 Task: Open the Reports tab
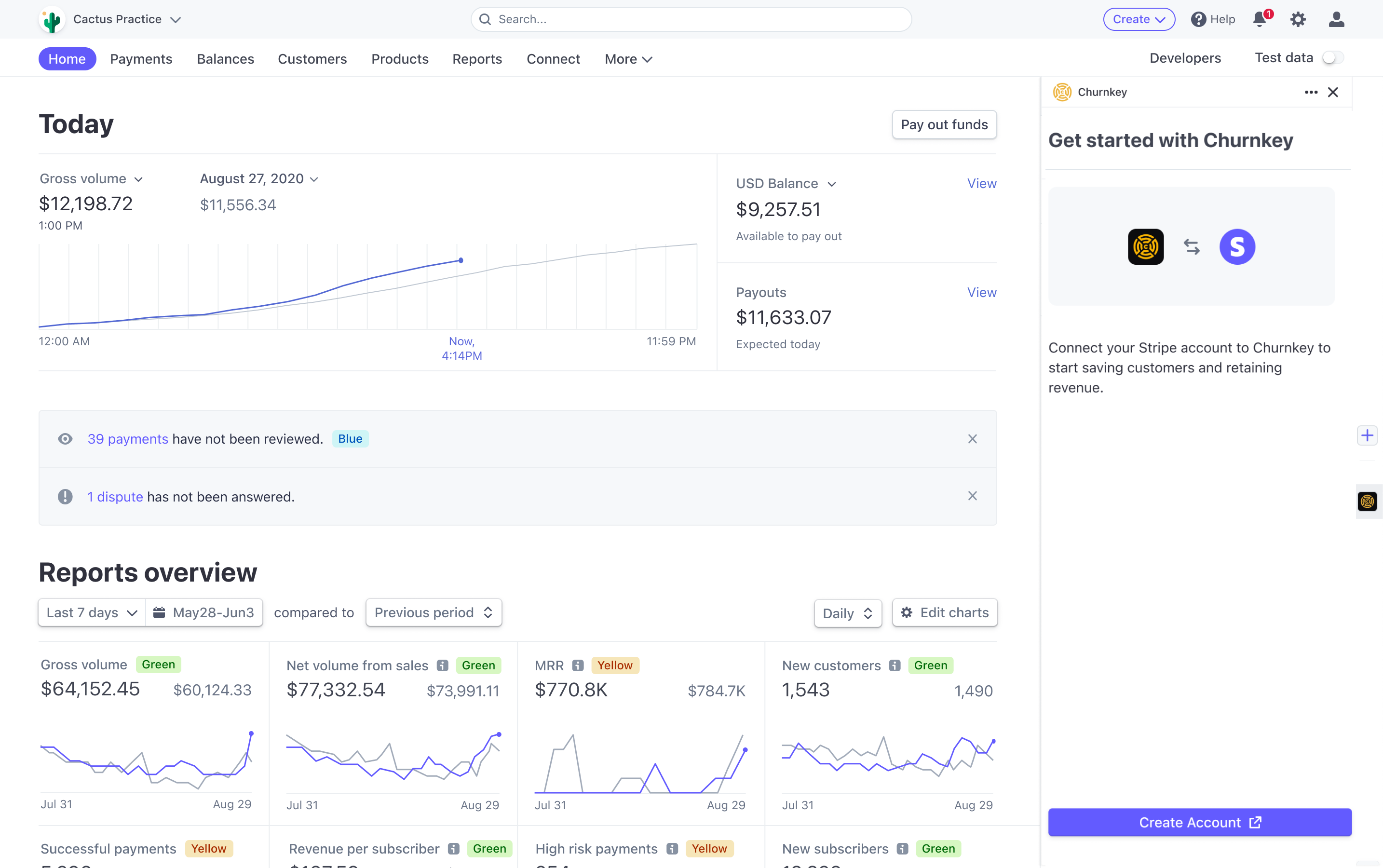click(477, 58)
